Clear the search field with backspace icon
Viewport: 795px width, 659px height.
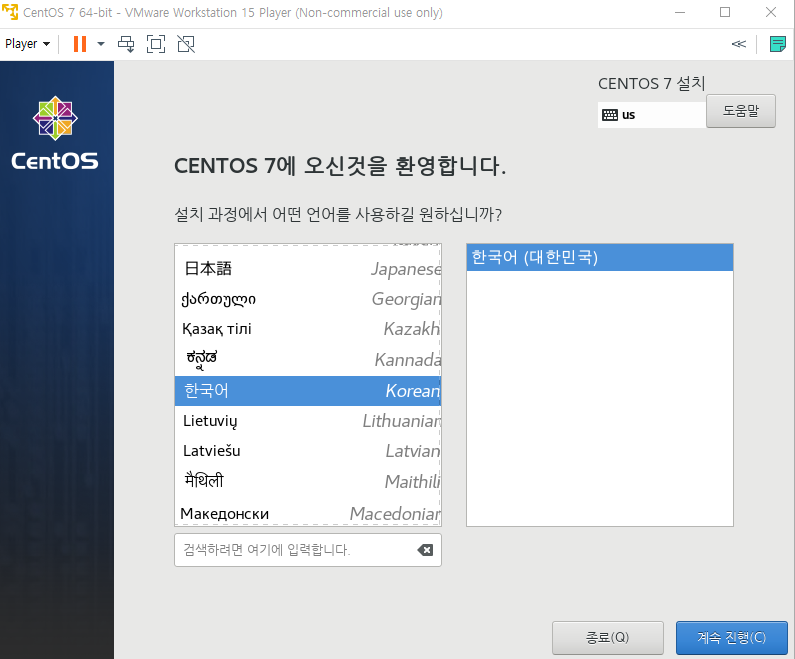425,550
